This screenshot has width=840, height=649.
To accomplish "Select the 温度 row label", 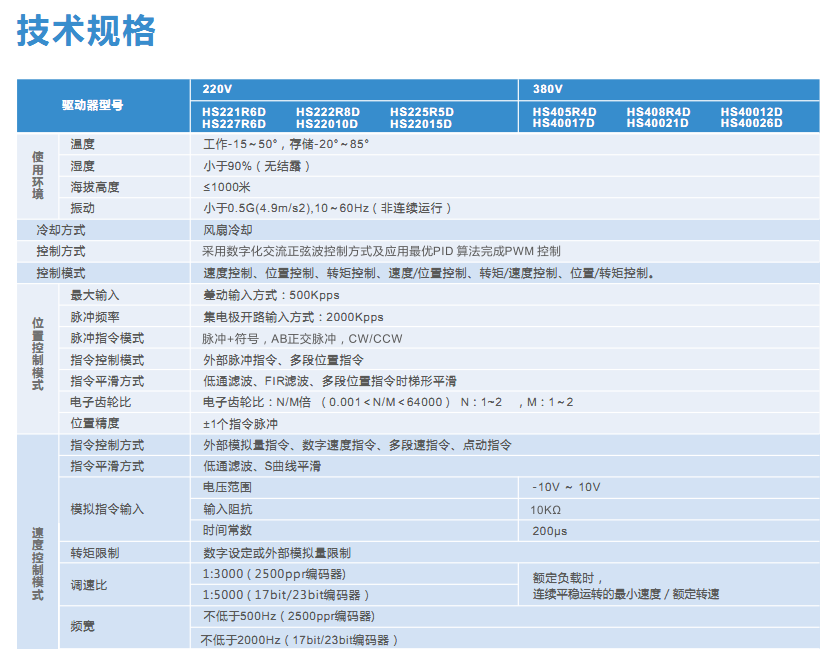I will point(82,144).
